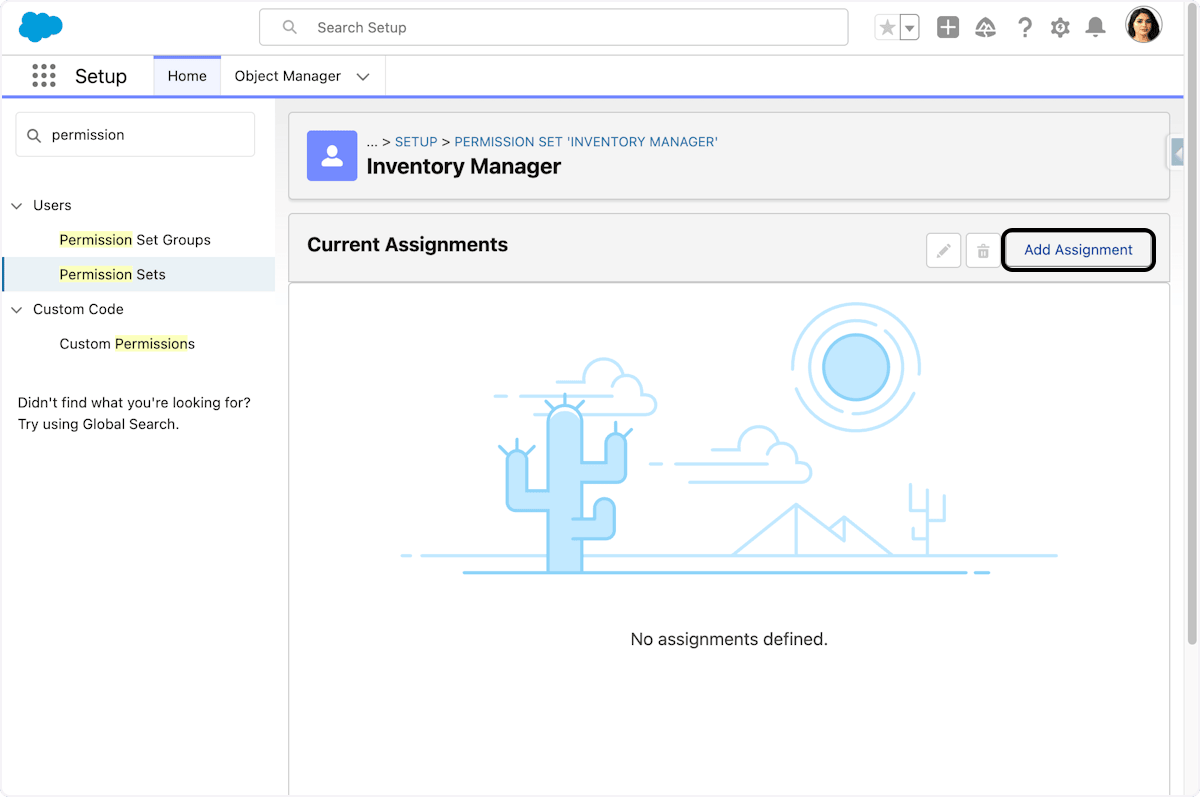Viewport: 1200px width, 797px height.
Task: Switch to the Home tab
Action: 187,76
